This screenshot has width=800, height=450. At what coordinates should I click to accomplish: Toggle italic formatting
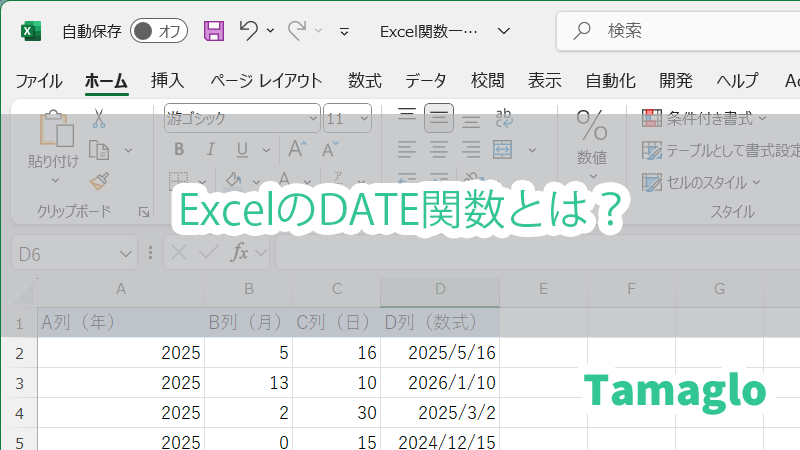point(210,150)
